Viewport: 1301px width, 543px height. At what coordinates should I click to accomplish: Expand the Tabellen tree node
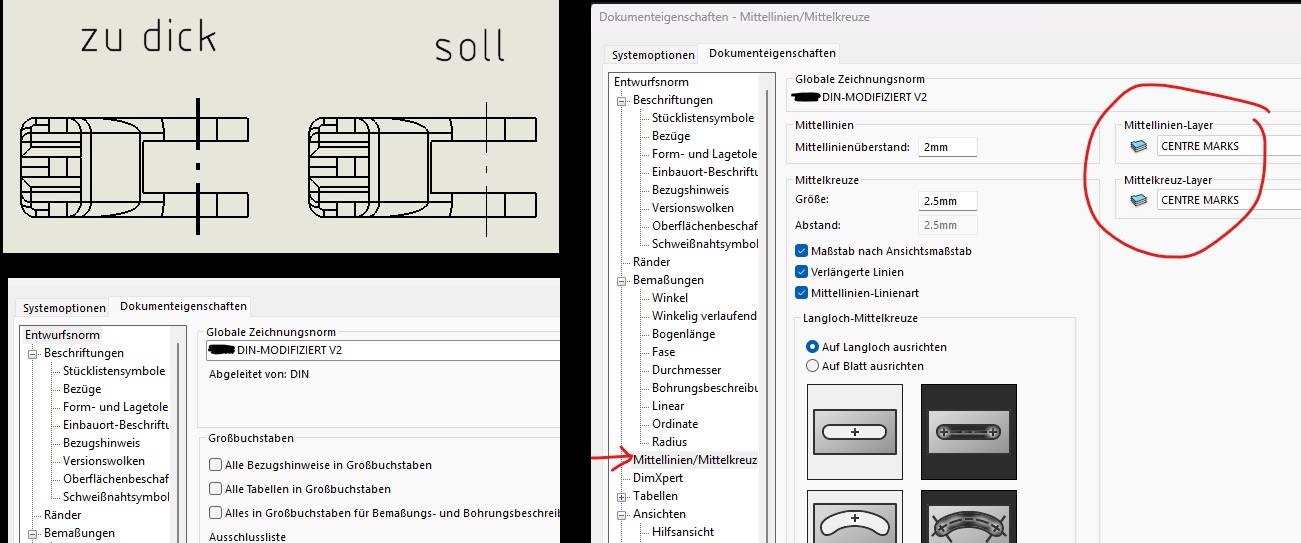(621, 496)
